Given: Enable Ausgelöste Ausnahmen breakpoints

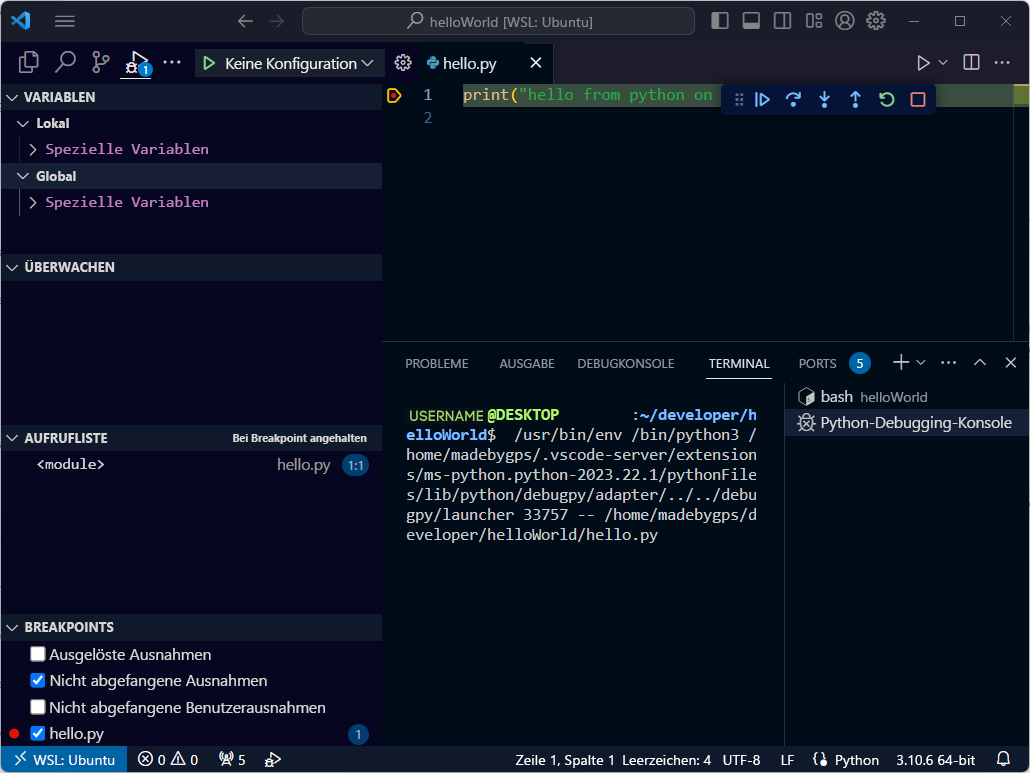Looking at the screenshot, I should pyautogui.click(x=37, y=654).
